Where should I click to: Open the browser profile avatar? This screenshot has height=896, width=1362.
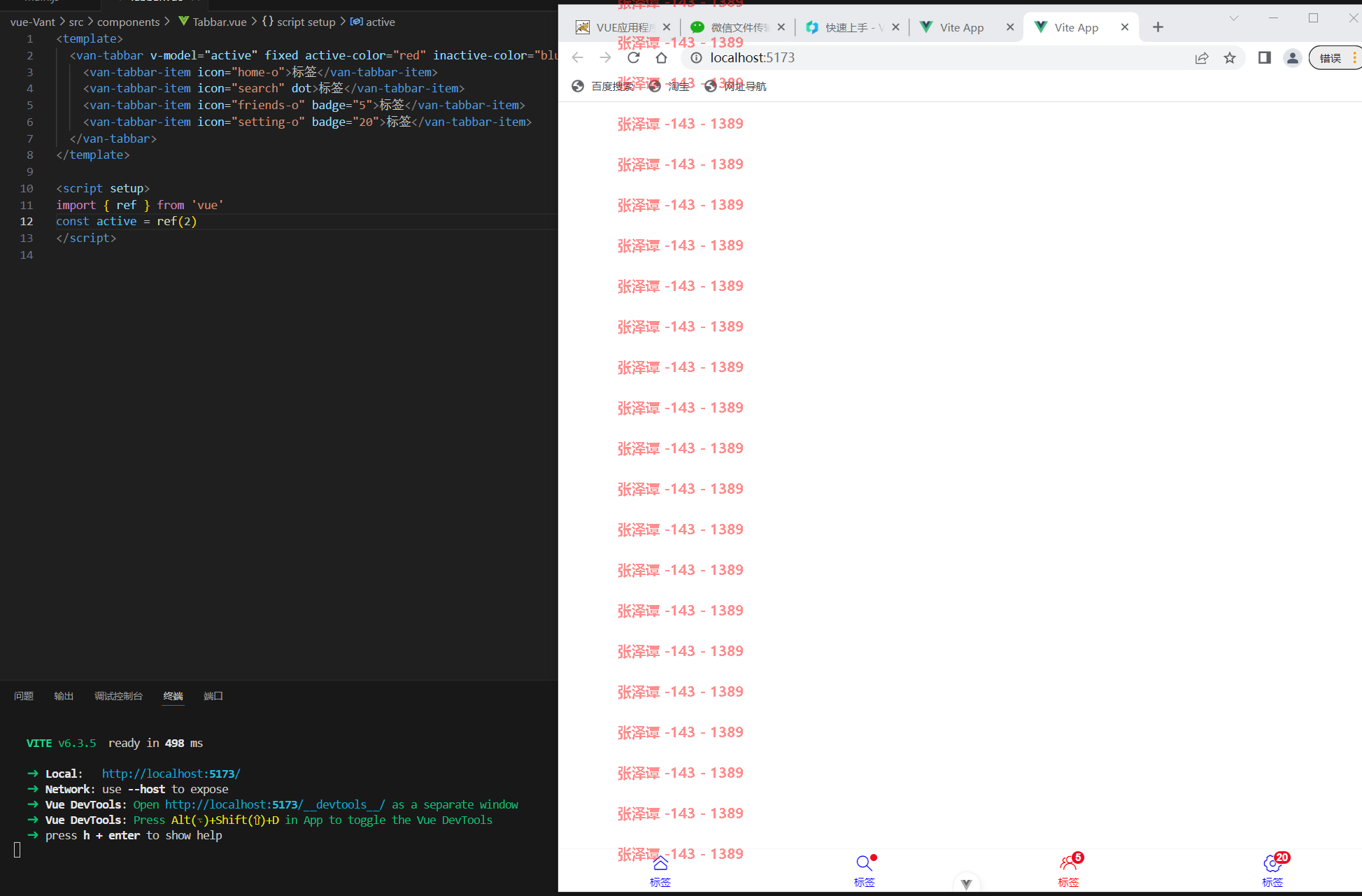click(1293, 58)
